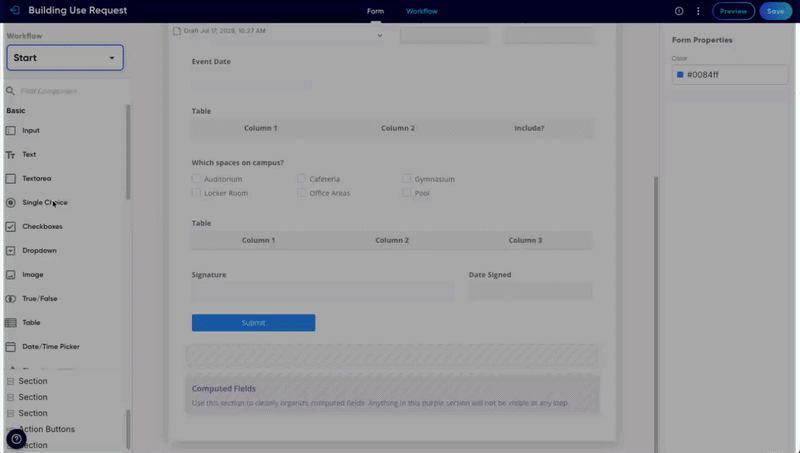Viewport: 800px width, 453px height.
Task: Check the Gymnasium checkbox
Action: point(407,179)
